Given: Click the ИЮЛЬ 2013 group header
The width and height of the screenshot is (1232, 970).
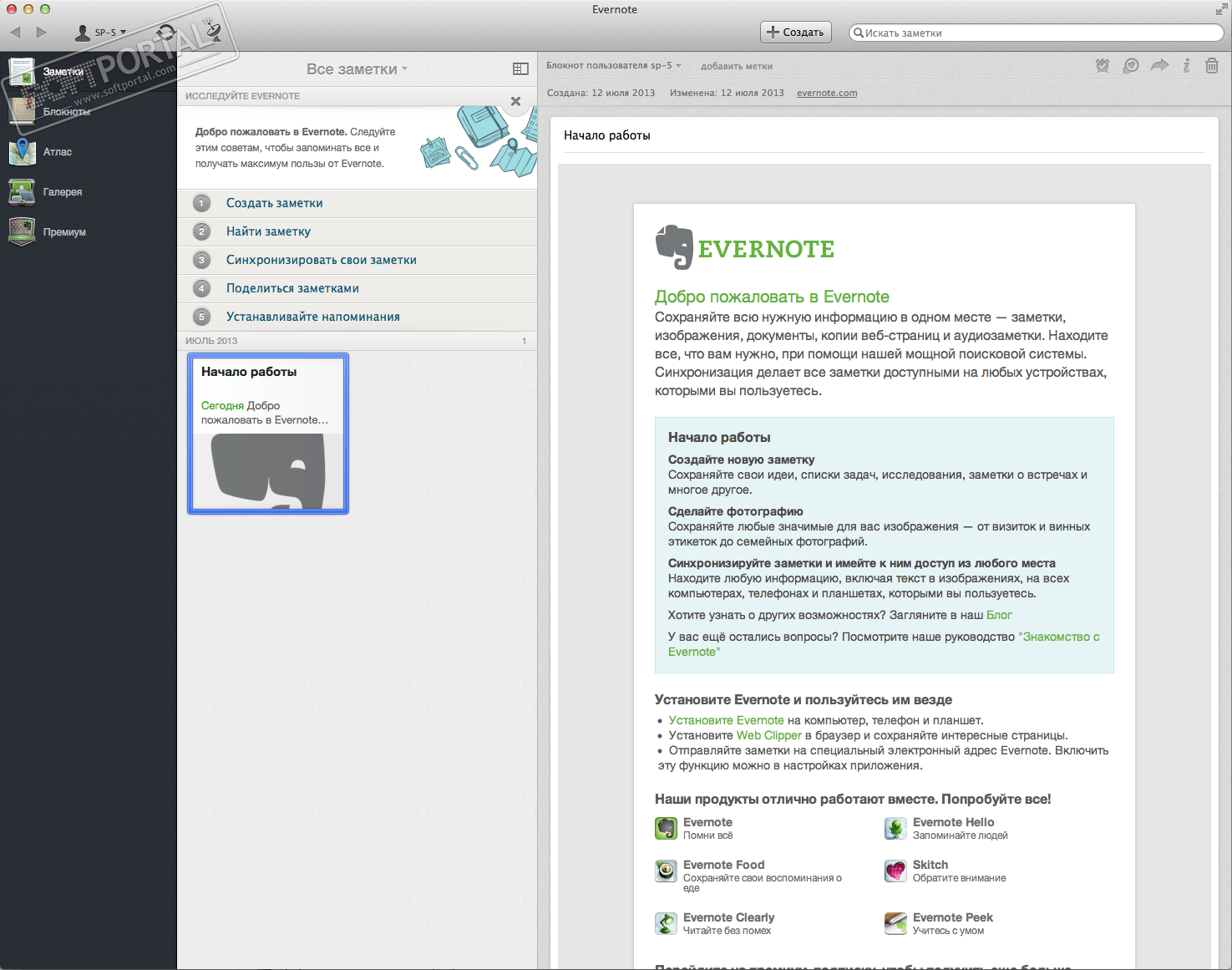Looking at the screenshot, I should pos(357,341).
